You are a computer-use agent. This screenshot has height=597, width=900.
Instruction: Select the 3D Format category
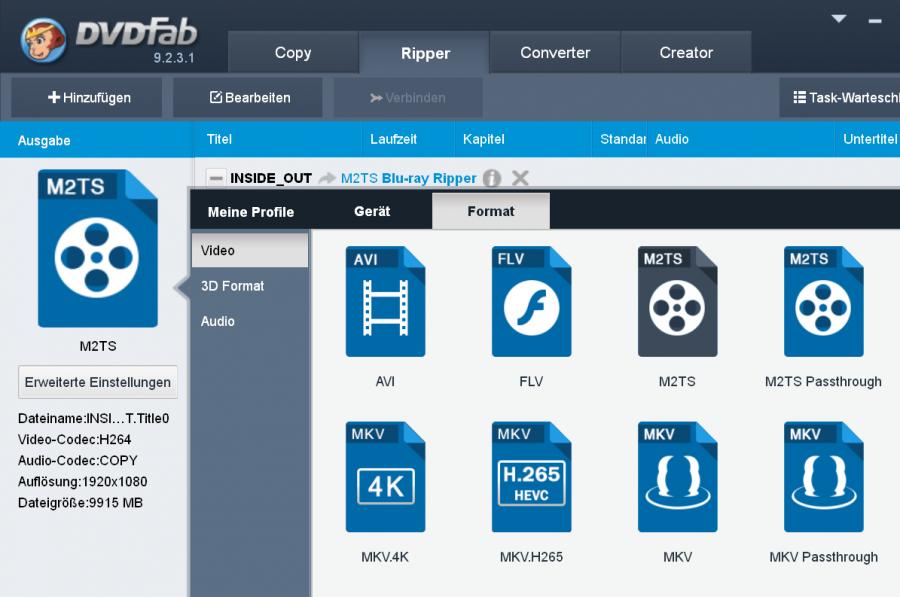click(x=250, y=286)
